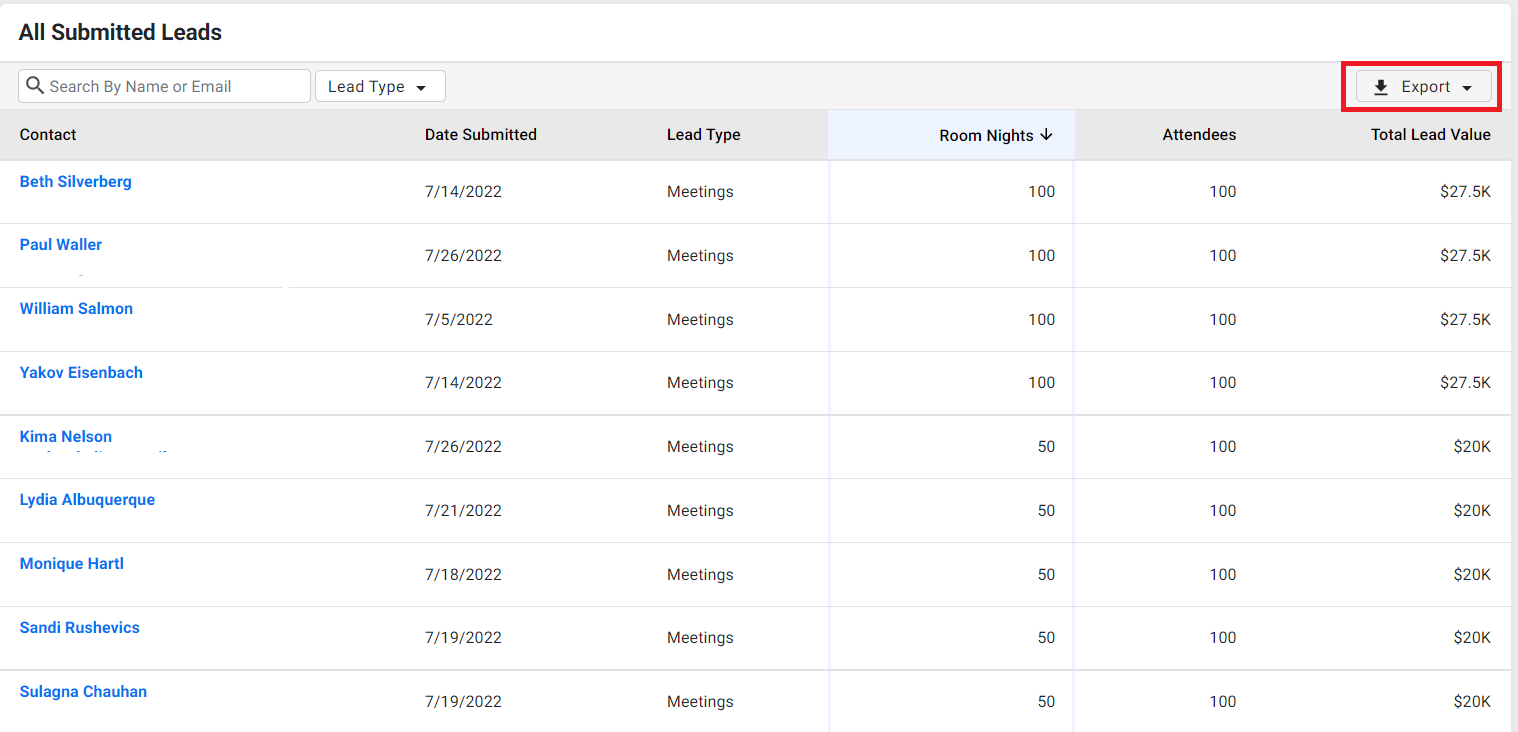This screenshot has height=732, width=1518.
Task: Open the Lead Type filter dropdown
Action: pos(380,86)
